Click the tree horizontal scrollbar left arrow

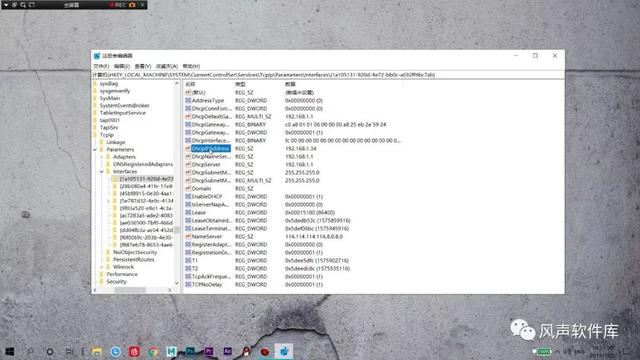point(95,290)
